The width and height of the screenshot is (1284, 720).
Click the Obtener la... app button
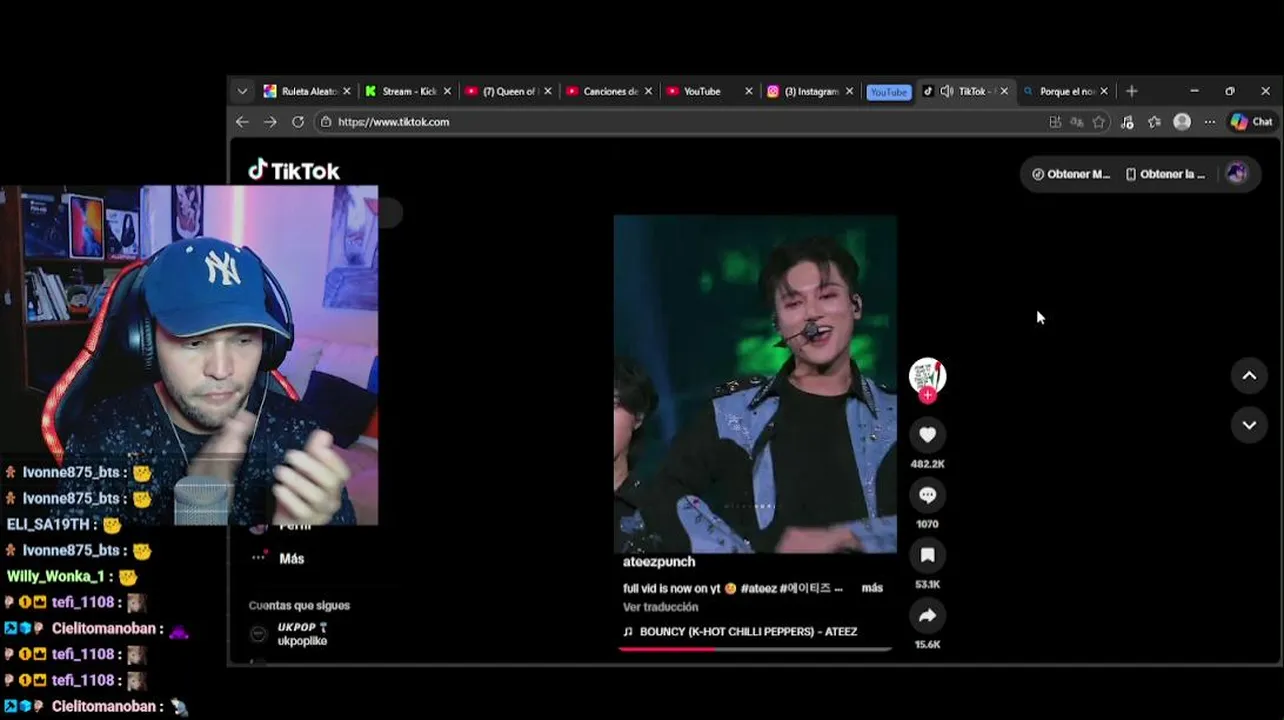coord(1165,174)
